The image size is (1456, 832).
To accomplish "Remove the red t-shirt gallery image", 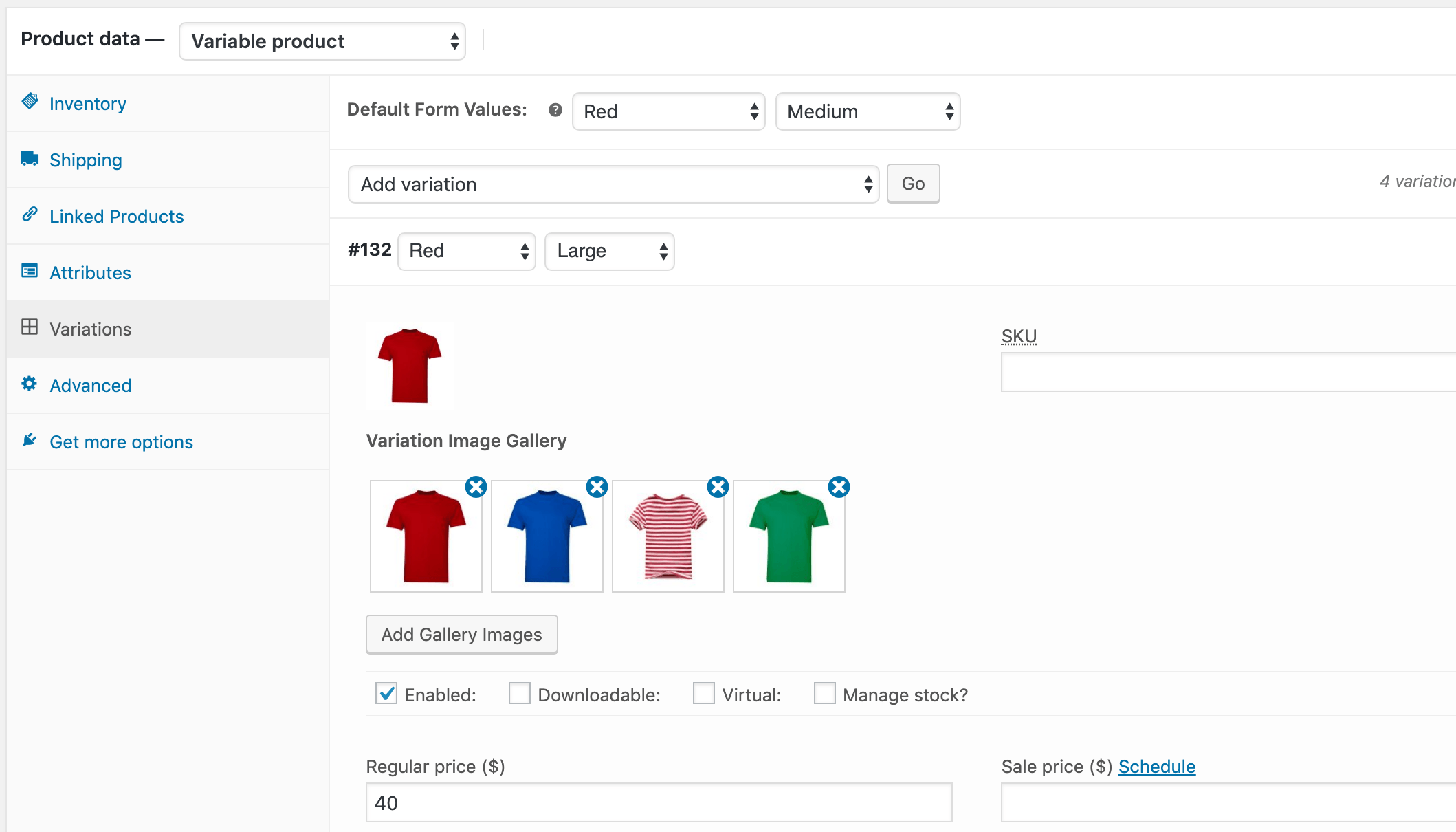I will 476,487.
